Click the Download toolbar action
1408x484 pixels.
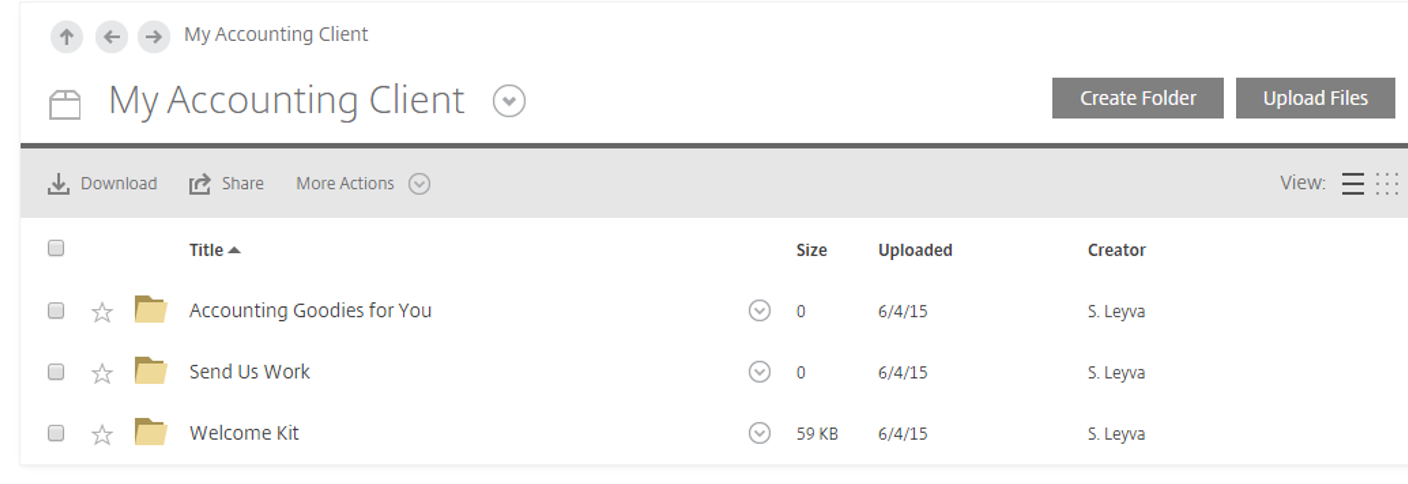click(x=103, y=184)
